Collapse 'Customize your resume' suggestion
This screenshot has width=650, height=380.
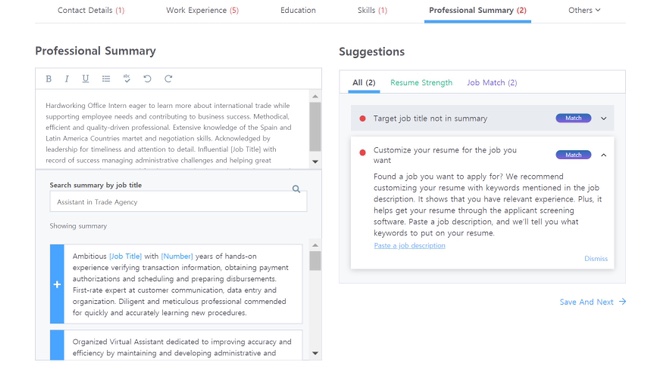tap(604, 155)
